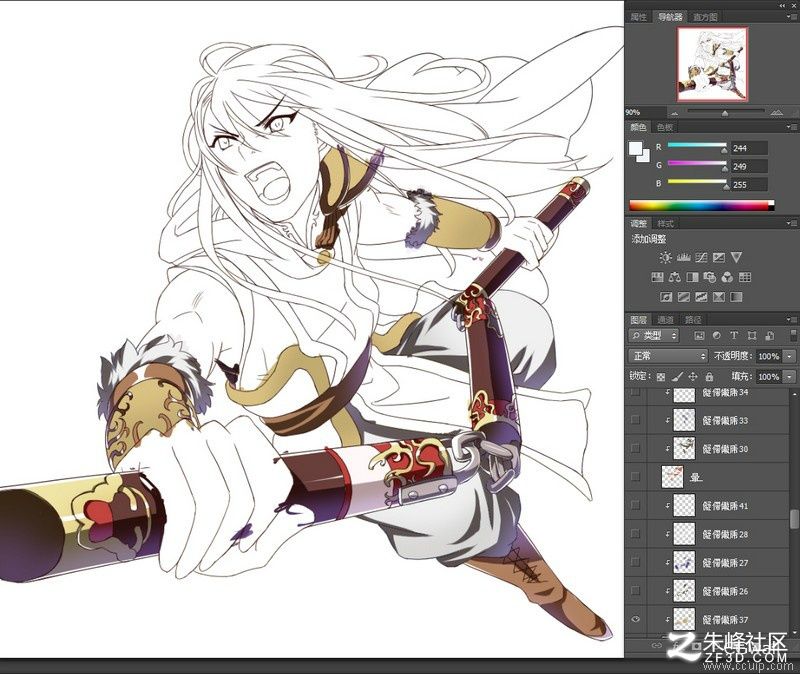Show the hidden layer 27
Viewport: 800px width, 674px height.
pos(635,562)
